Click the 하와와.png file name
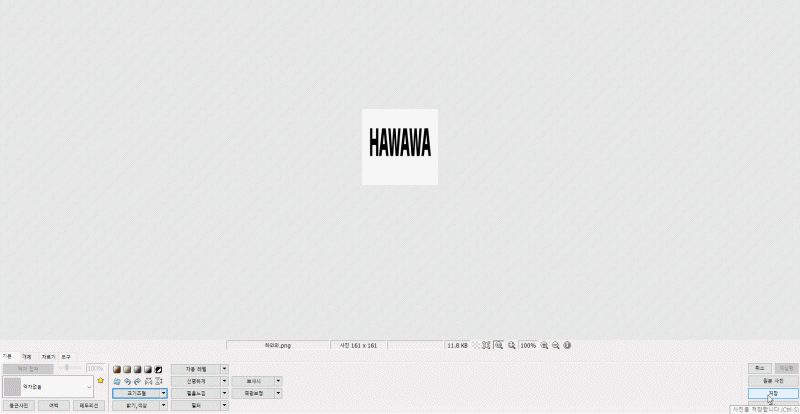Screen dimensions: 800x414 (x=278, y=346)
